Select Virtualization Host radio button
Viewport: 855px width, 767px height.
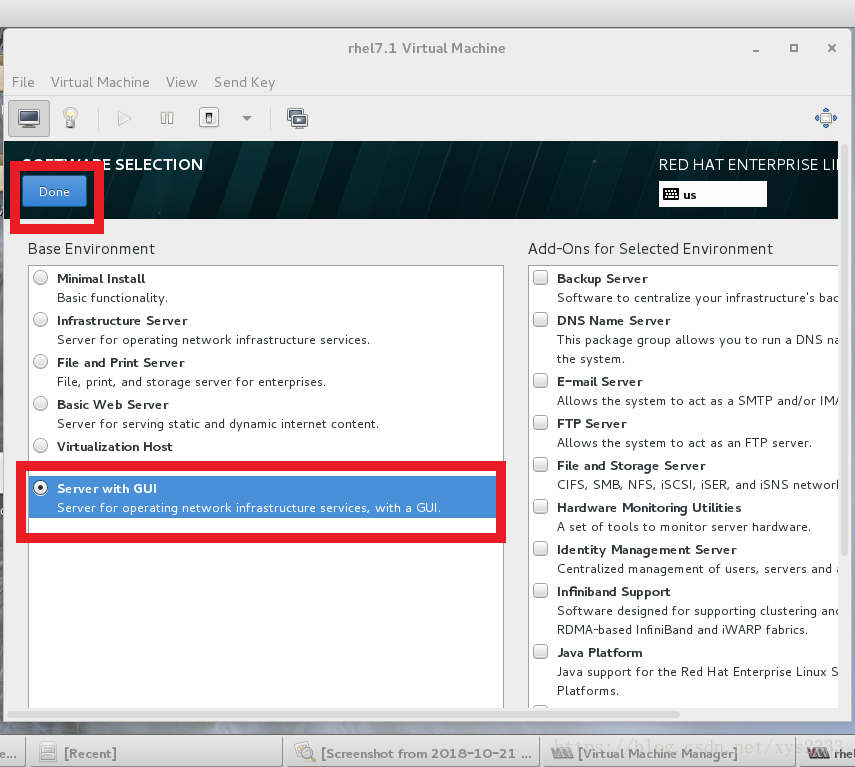[40, 446]
